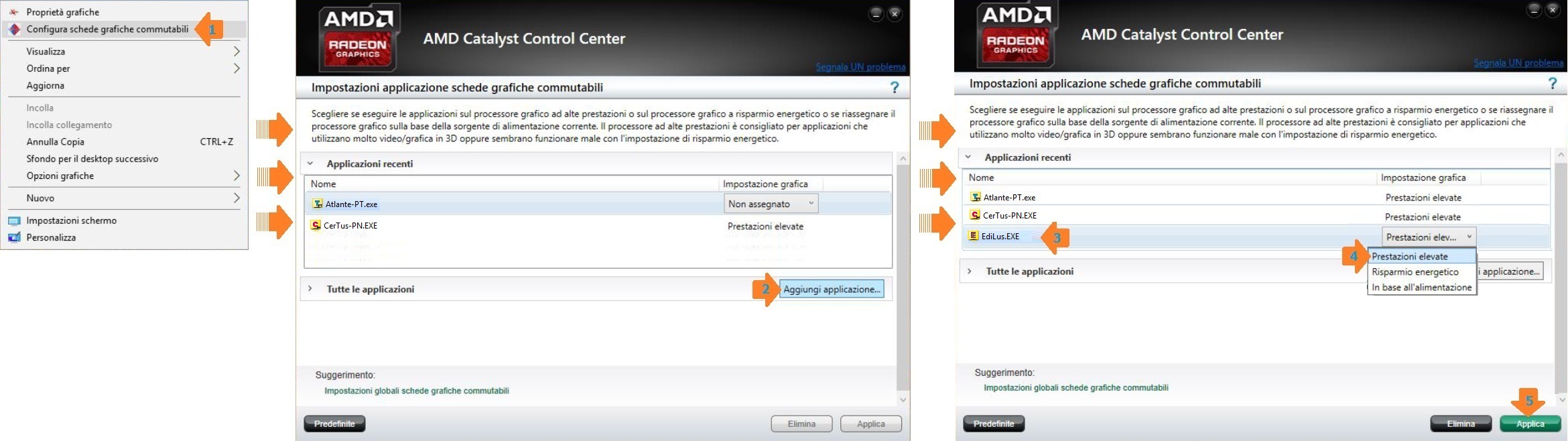Select Atlante-PT.exe row in EdiLus window
1568x441 pixels.
1256,197
